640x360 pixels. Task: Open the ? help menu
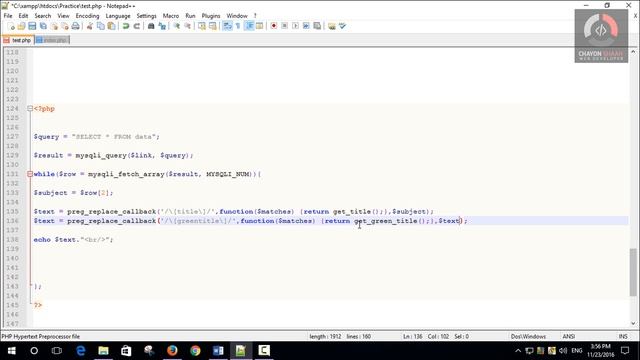pos(255,16)
